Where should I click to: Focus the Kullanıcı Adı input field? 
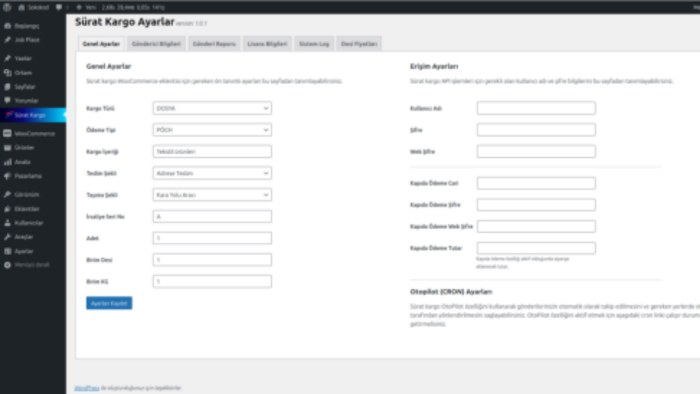click(x=536, y=108)
